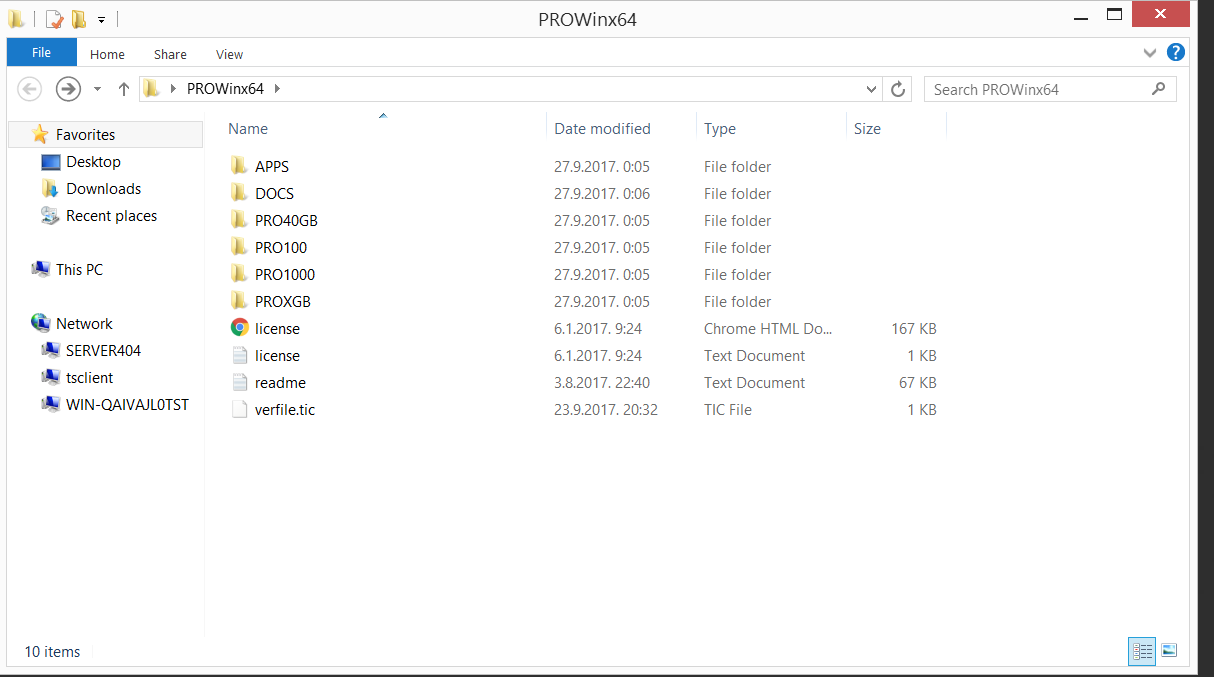Image resolution: width=1214 pixels, height=677 pixels.
Task: Click the Back navigation arrow
Action: (30, 89)
